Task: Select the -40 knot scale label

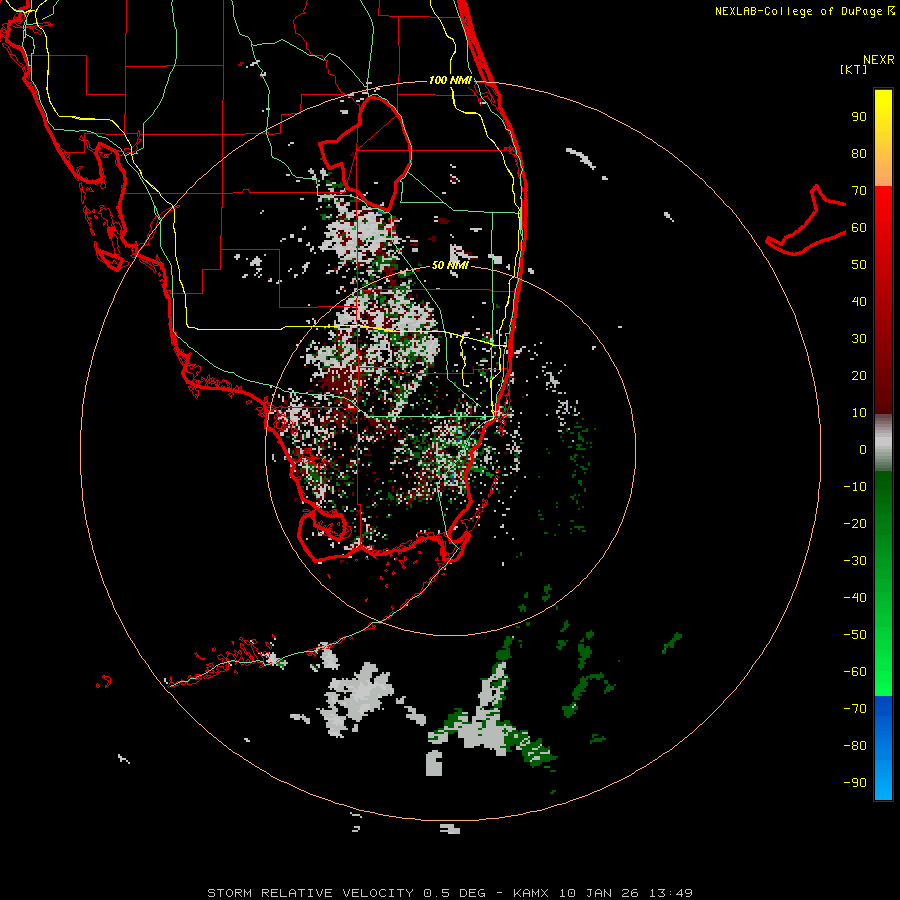Action: (x=855, y=598)
